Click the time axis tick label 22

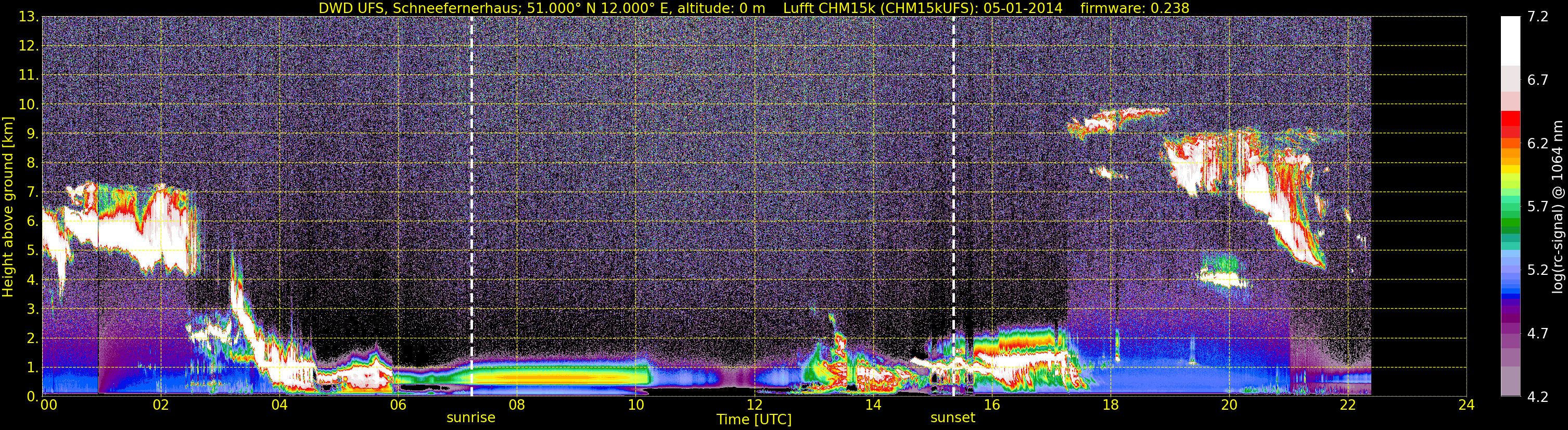tap(1348, 406)
